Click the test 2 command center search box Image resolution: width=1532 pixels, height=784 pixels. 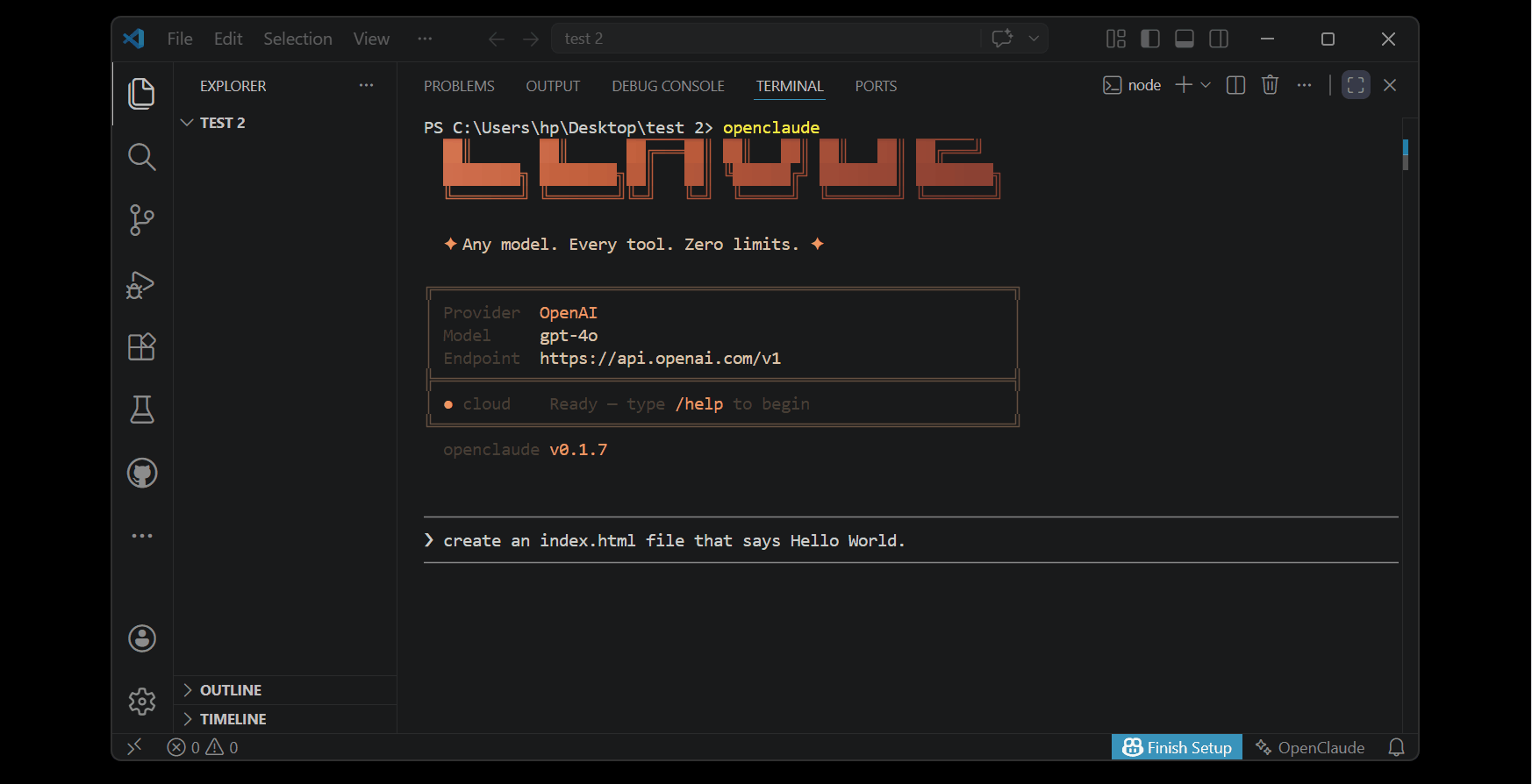click(763, 39)
